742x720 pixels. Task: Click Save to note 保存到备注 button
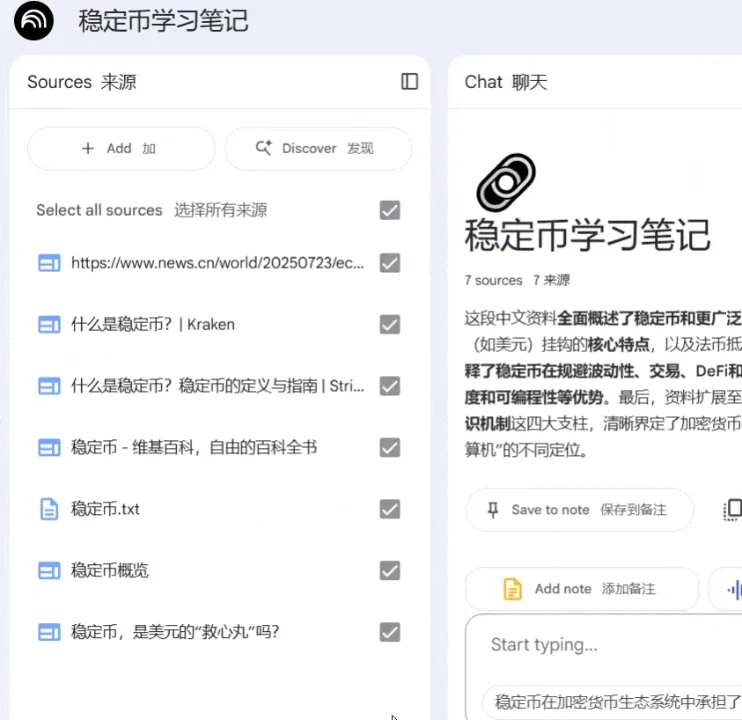(579, 510)
